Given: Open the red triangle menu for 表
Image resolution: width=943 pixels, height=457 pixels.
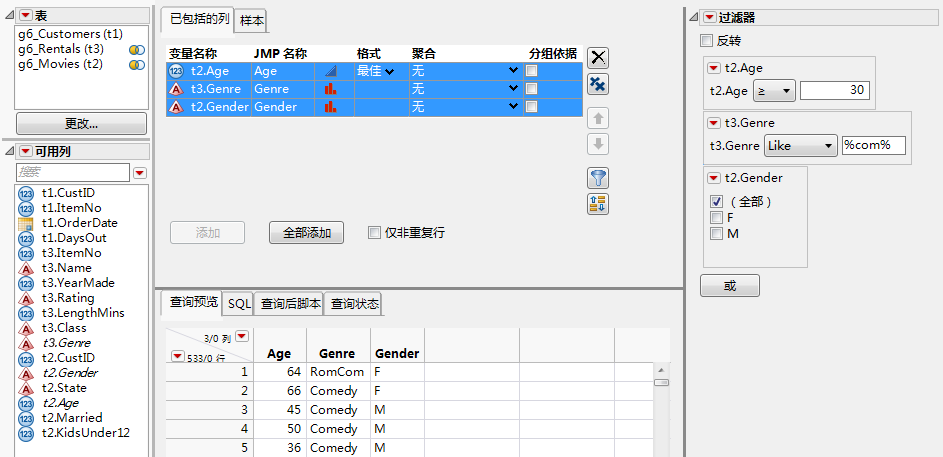Looking at the screenshot, I should point(26,15).
